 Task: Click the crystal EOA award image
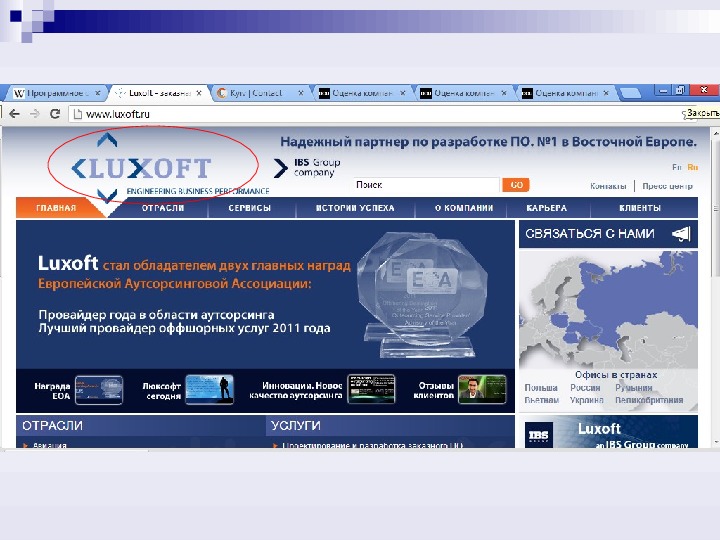[422, 295]
